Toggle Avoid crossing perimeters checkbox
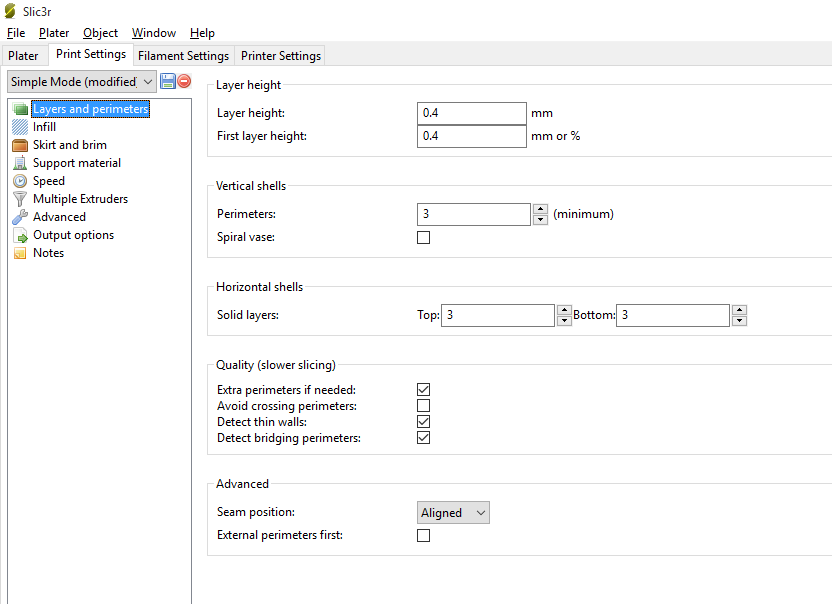 click(423, 406)
